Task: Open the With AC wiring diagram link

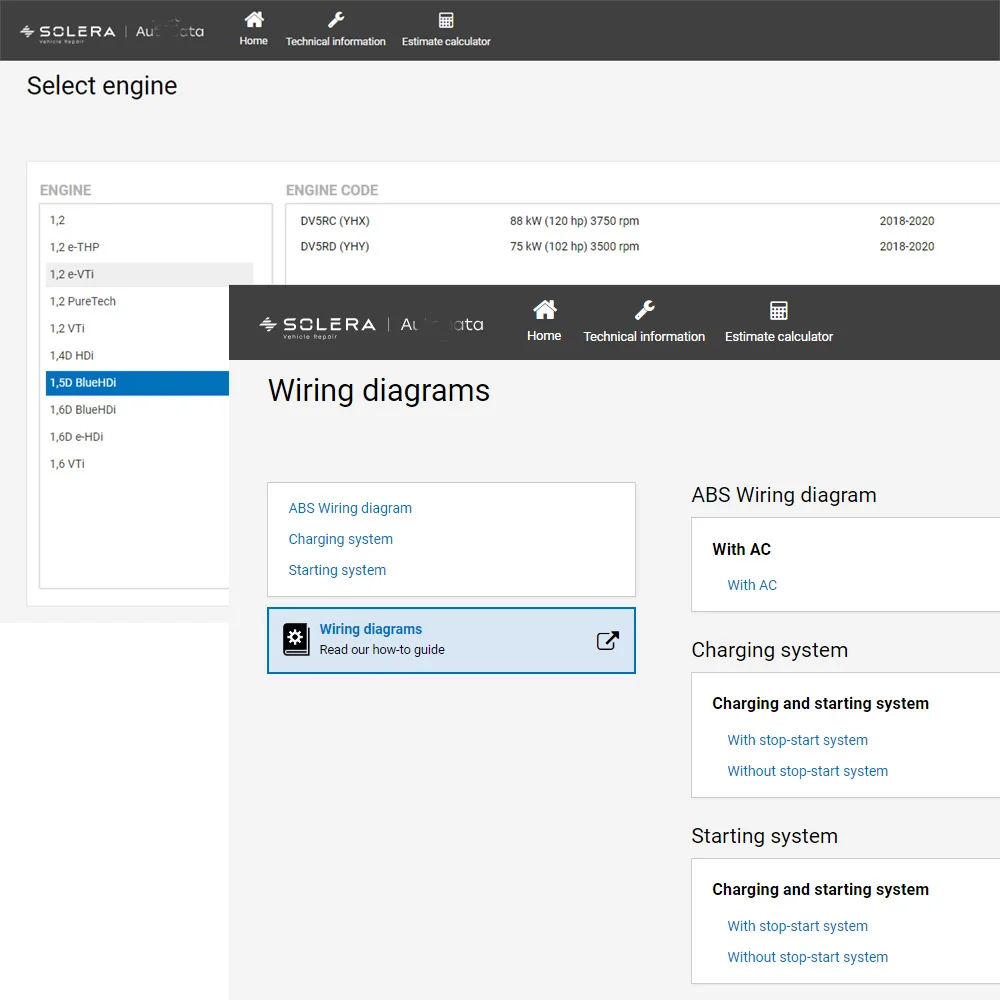Action: click(x=752, y=585)
